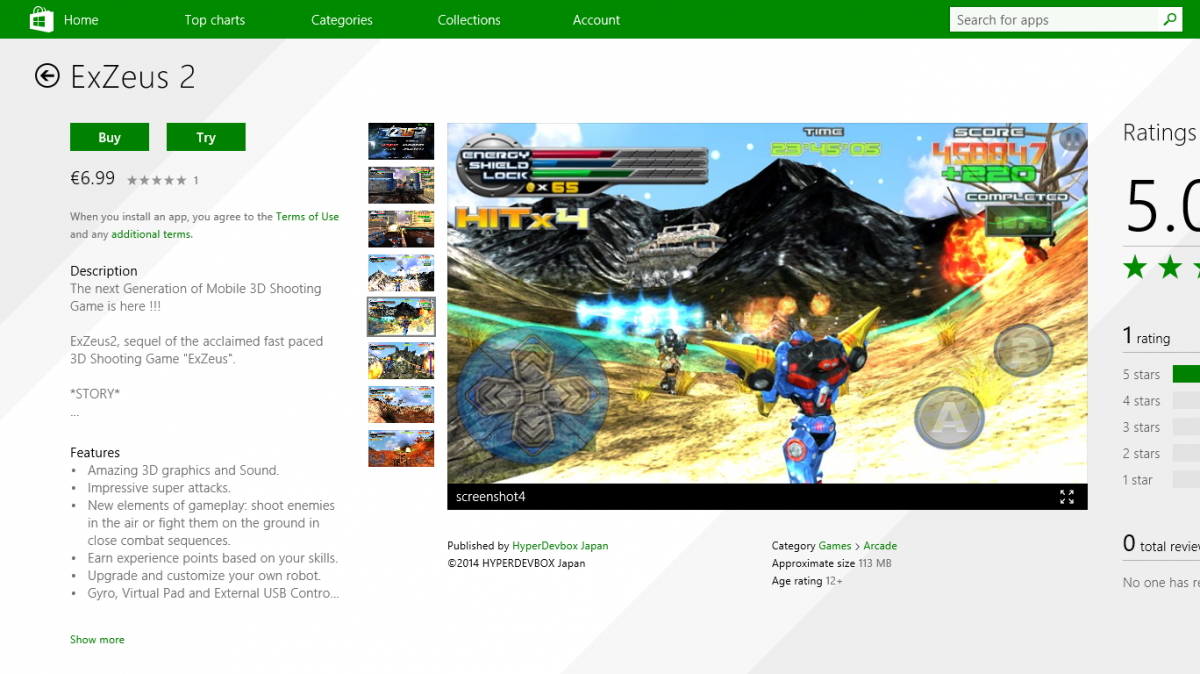Open the Arcade subcategory link
1200x674 pixels.
coord(880,546)
